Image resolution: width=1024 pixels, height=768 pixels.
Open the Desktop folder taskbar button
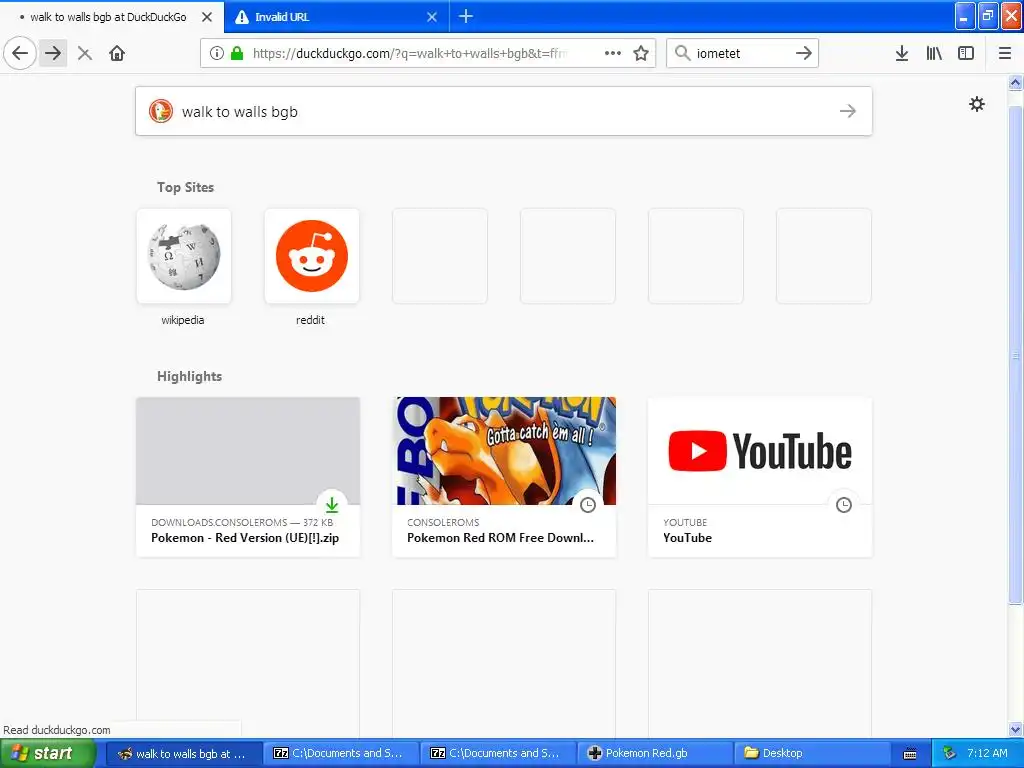(812, 754)
